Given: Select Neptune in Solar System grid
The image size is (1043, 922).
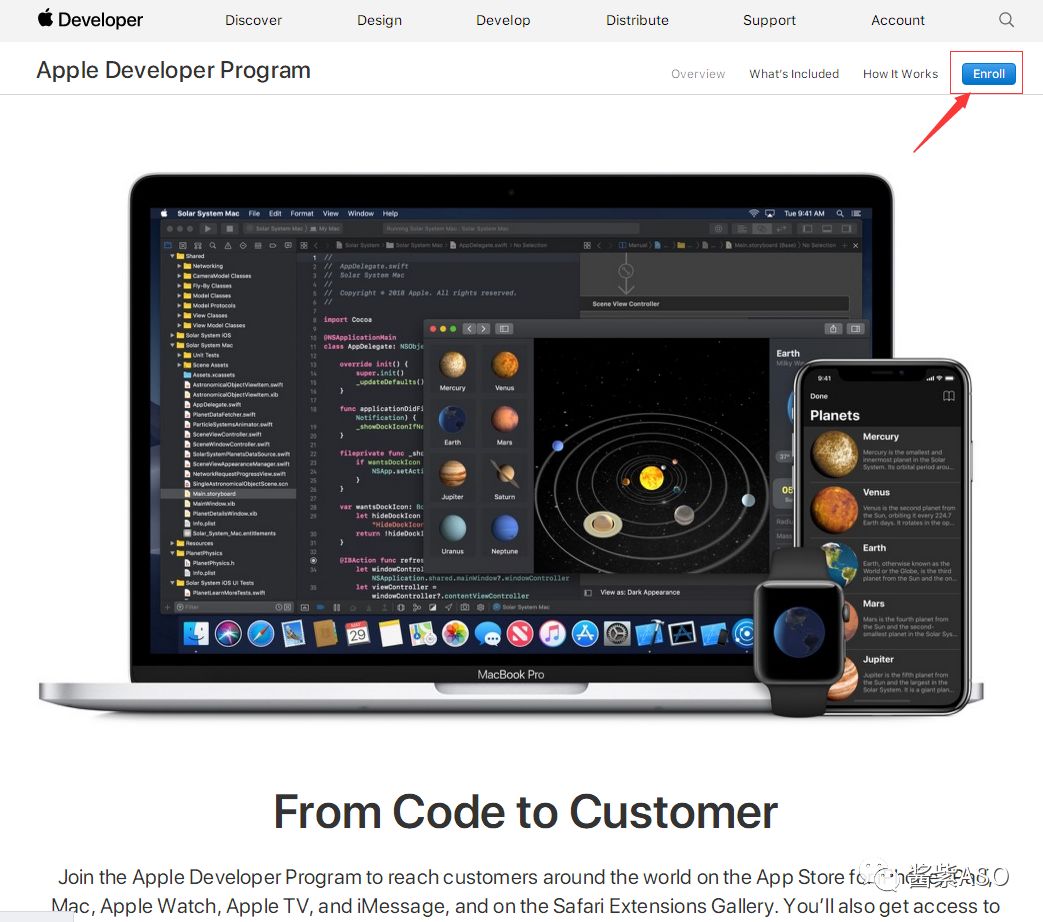Looking at the screenshot, I should 505,534.
